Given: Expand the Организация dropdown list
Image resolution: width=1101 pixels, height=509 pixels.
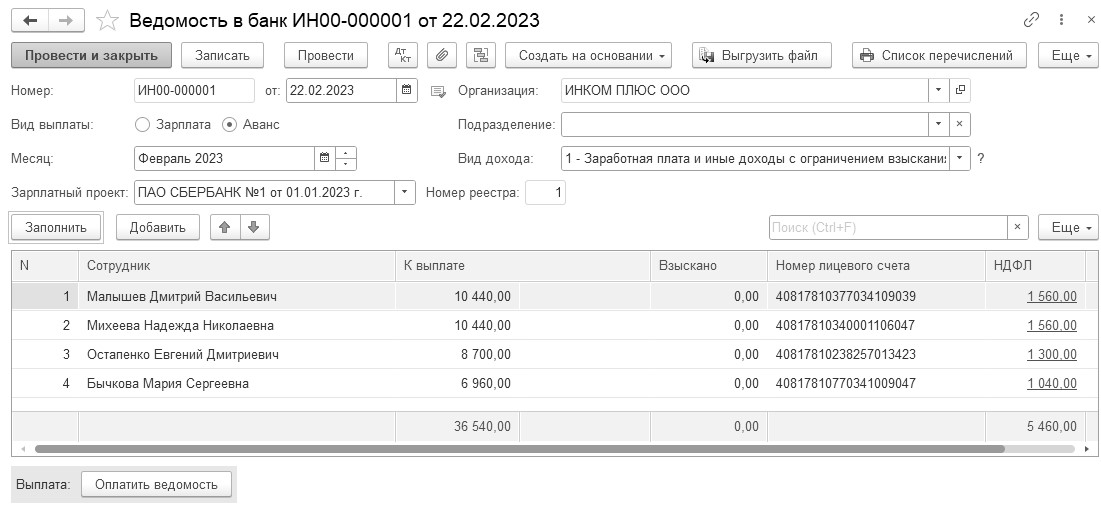Looking at the screenshot, I should (x=938, y=91).
